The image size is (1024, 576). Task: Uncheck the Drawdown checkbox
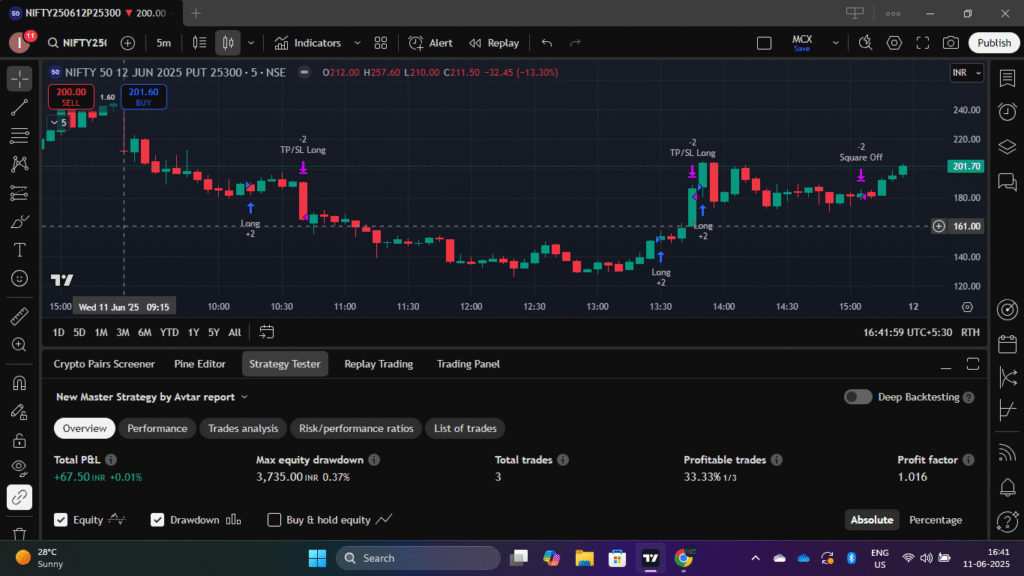click(157, 520)
